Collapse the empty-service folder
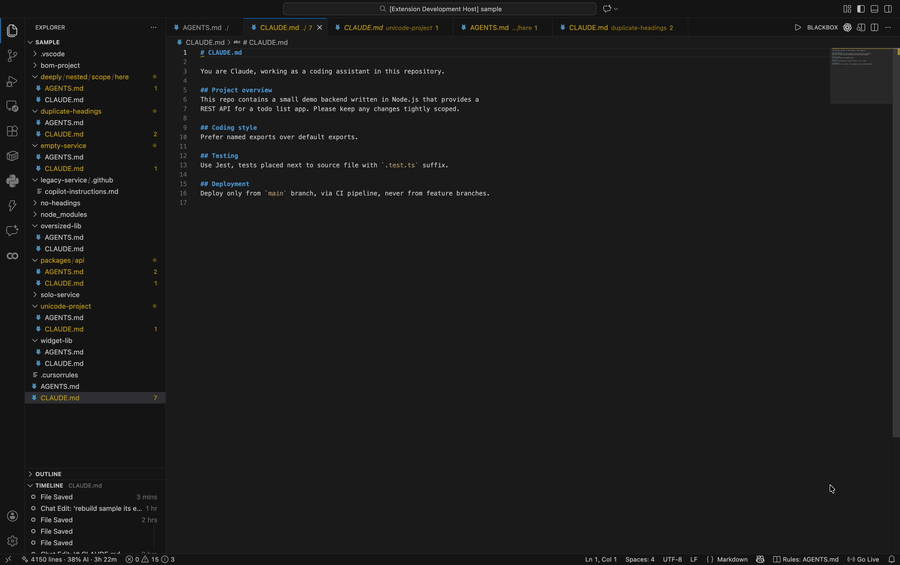 tap(63, 146)
